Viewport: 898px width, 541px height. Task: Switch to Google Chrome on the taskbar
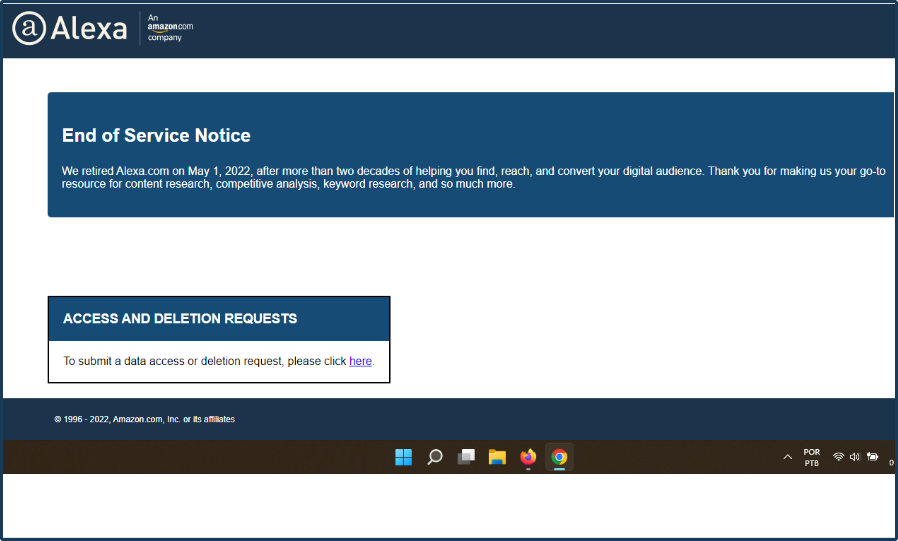(559, 457)
